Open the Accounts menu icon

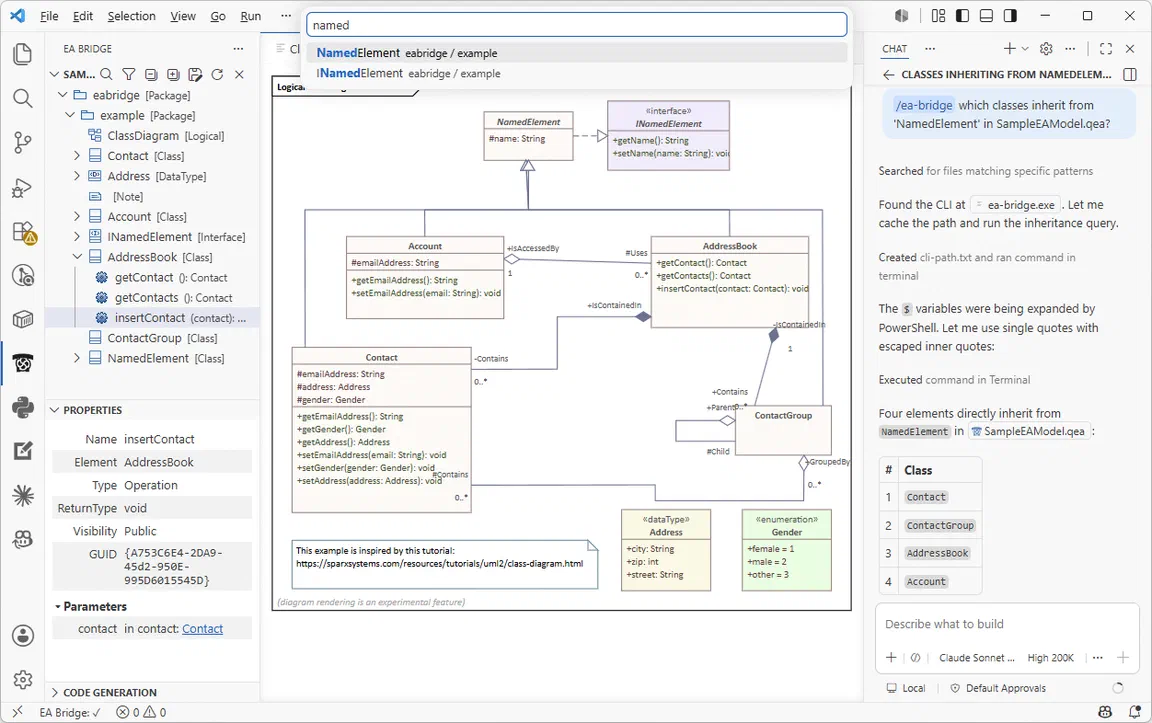pos(23,636)
